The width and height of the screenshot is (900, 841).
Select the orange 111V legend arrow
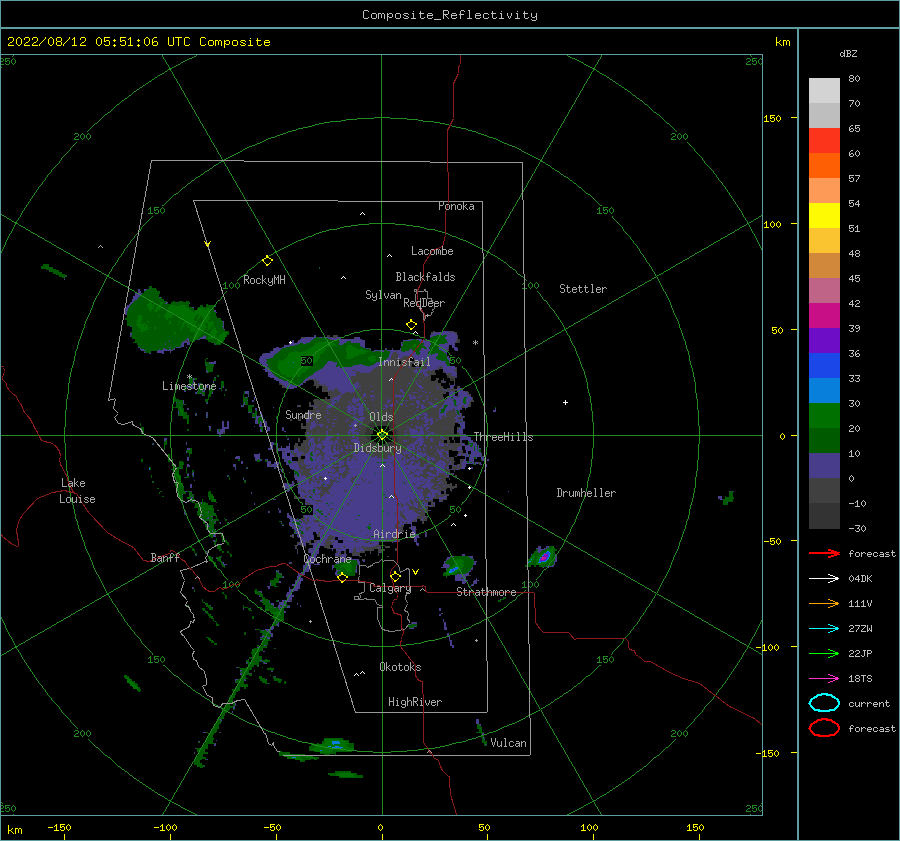coord(824,603)
